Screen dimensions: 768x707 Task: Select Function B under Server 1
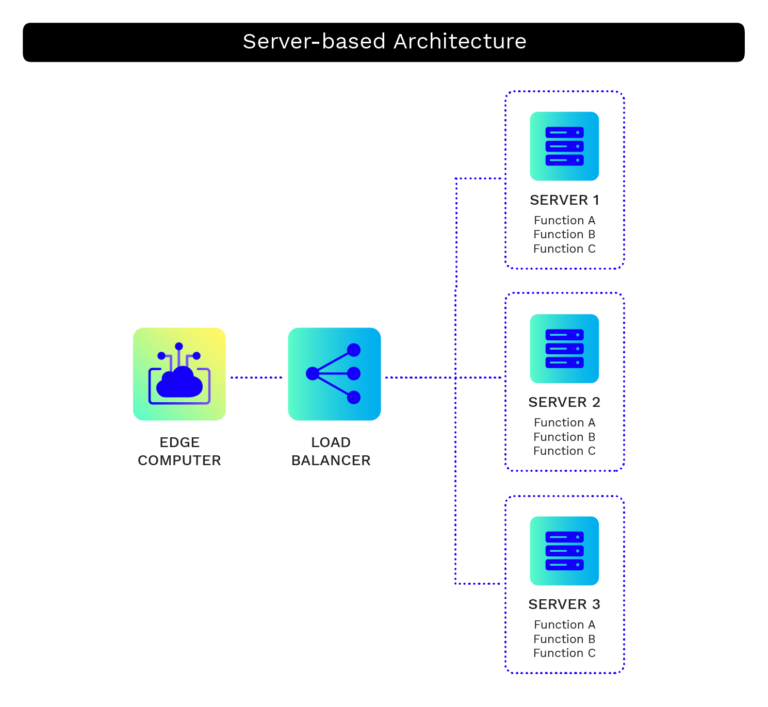click(x=564, y=234)
